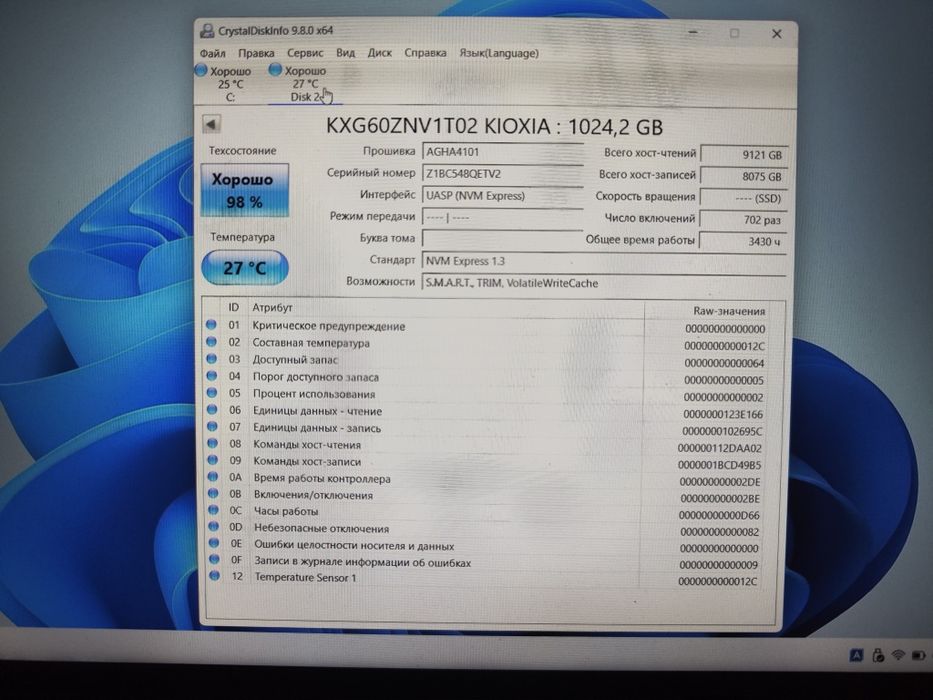Click the previous disk arrow button

[x=211, y=125]
